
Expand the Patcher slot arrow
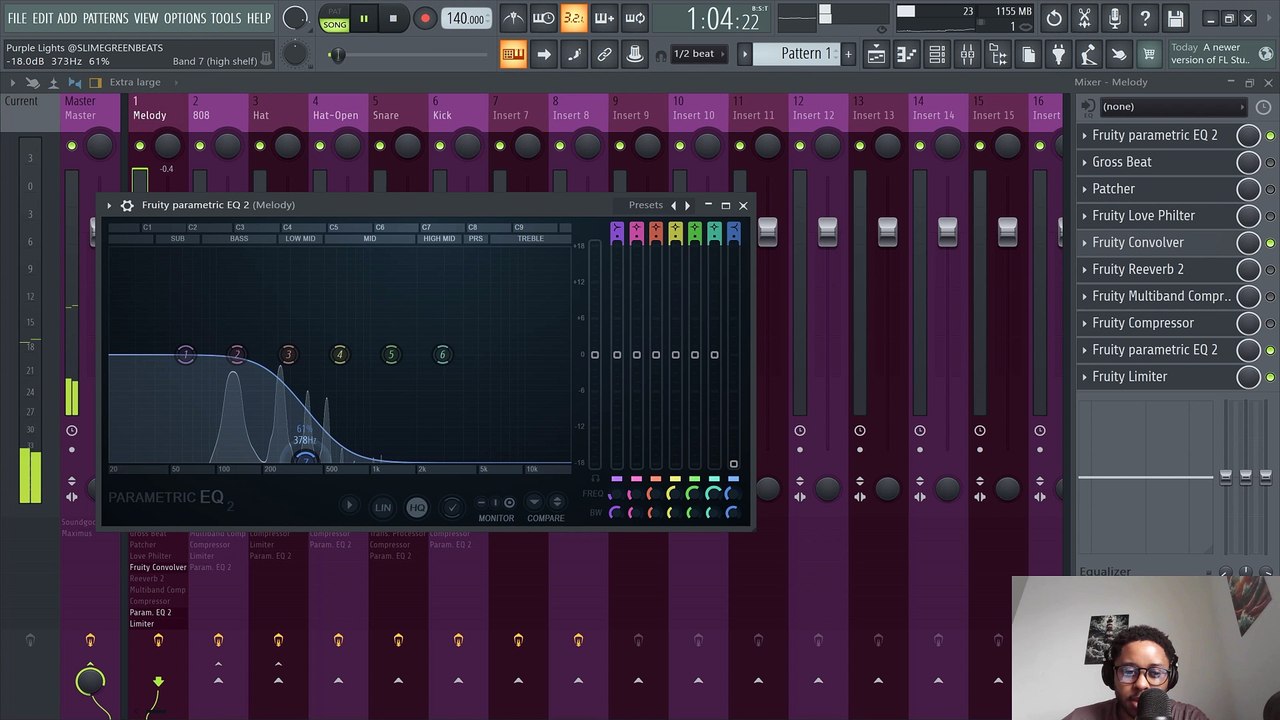pos(1084,189)
